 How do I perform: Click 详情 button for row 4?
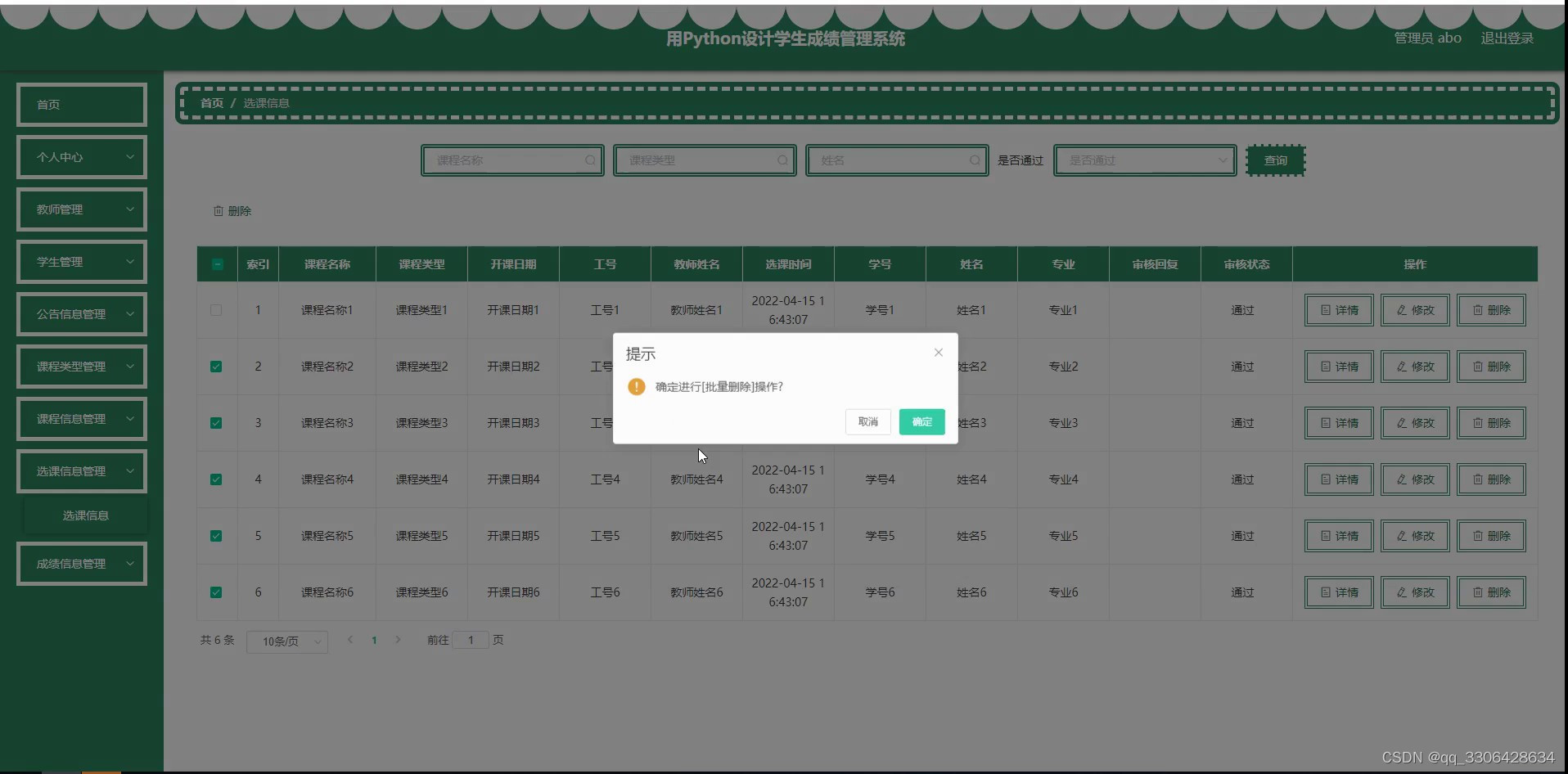point(1339,479)
